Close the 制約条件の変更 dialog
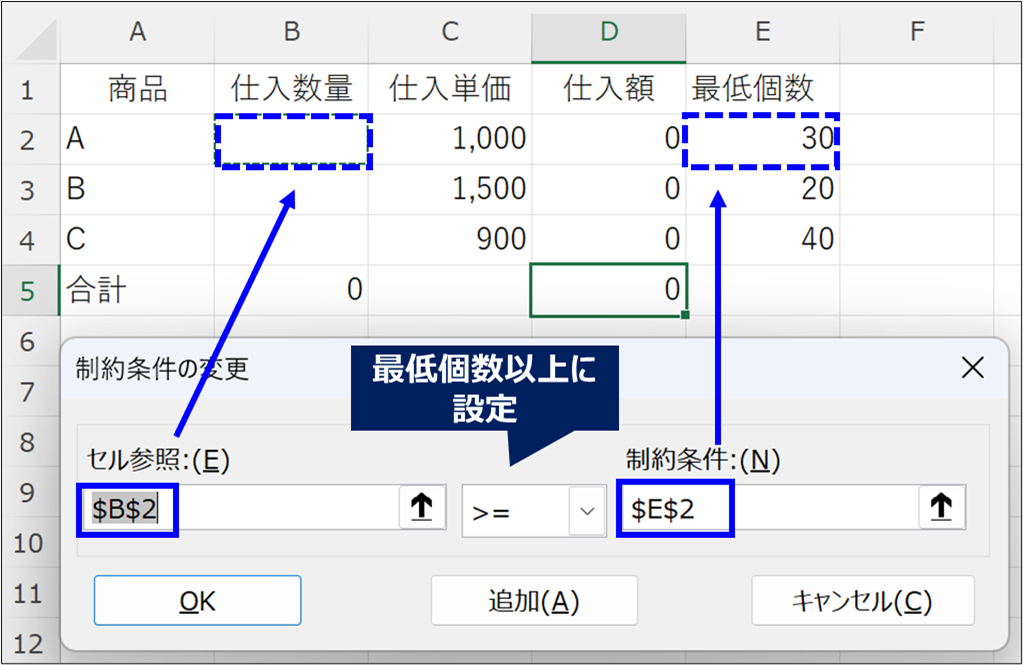Viewport: 1023px width, 665px height. pos(972,368)
